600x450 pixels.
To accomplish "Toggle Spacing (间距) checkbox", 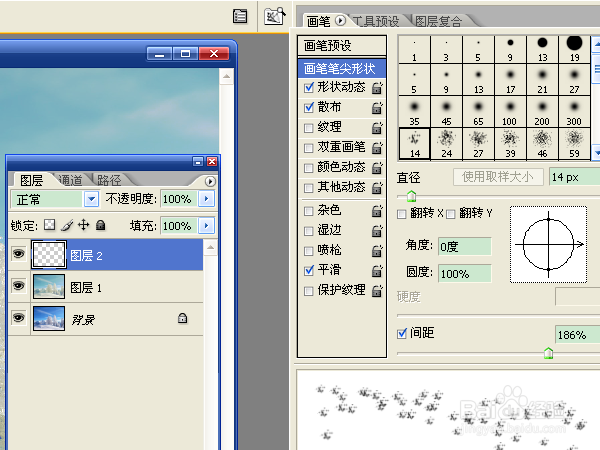I will (402, 333).
